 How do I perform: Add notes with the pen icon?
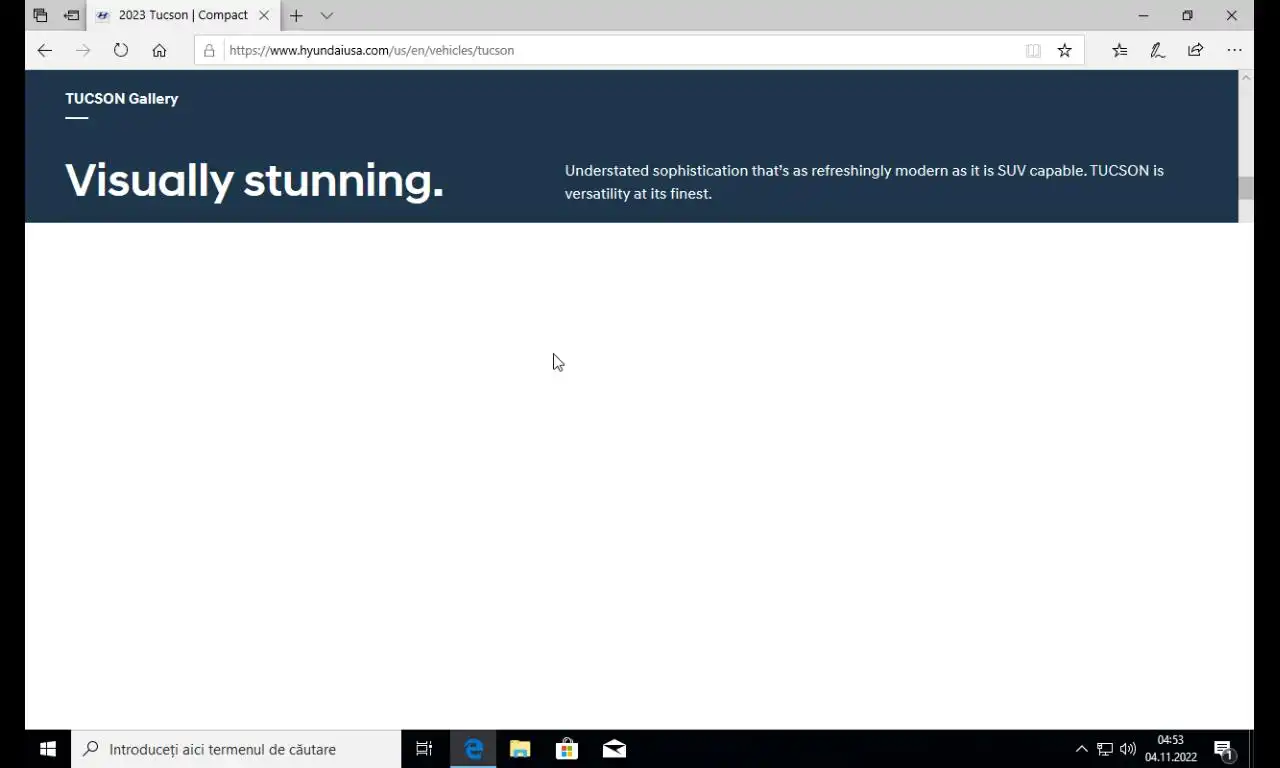click(x=1158, y=50)
